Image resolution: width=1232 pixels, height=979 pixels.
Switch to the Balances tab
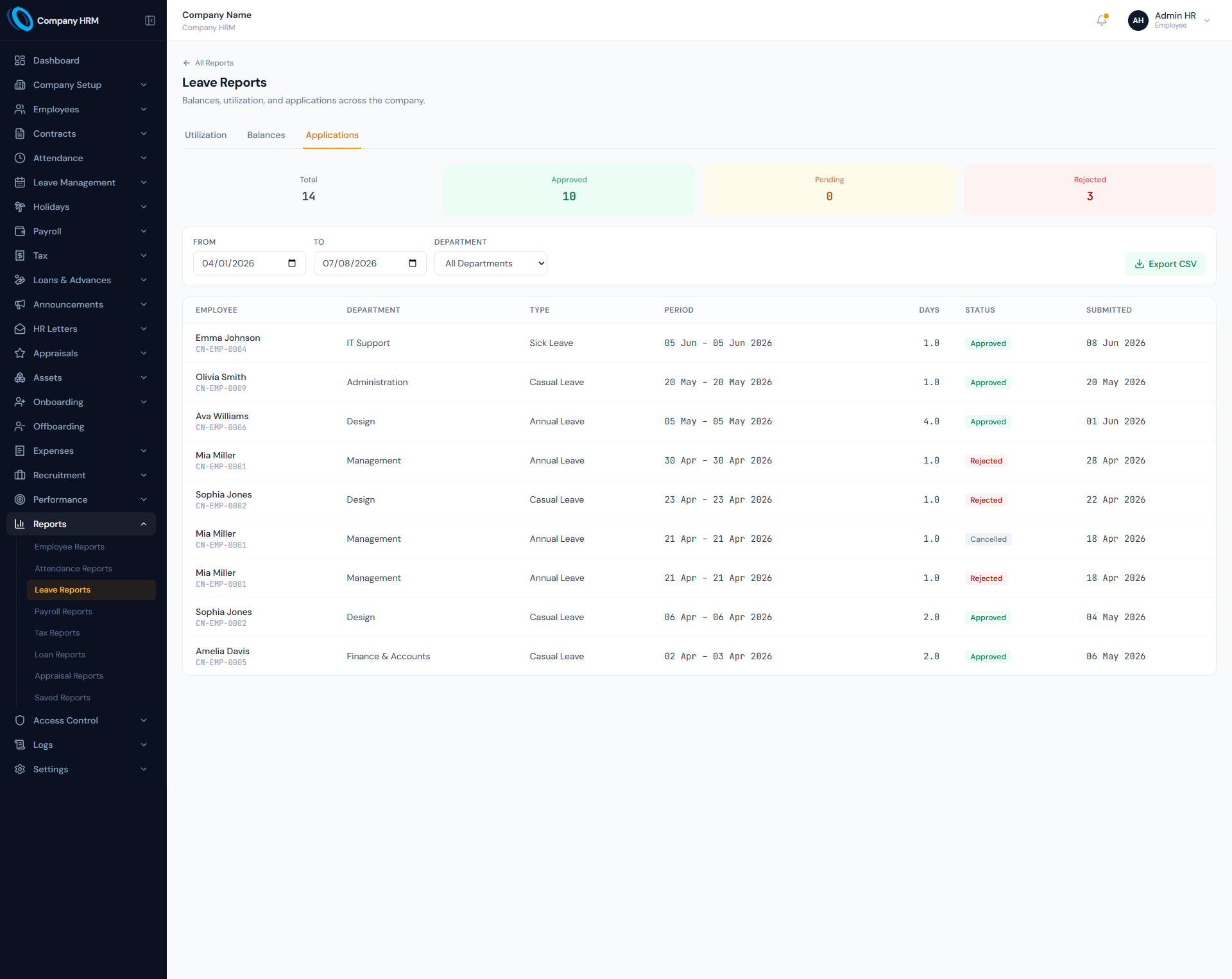(x=266, y=135)
